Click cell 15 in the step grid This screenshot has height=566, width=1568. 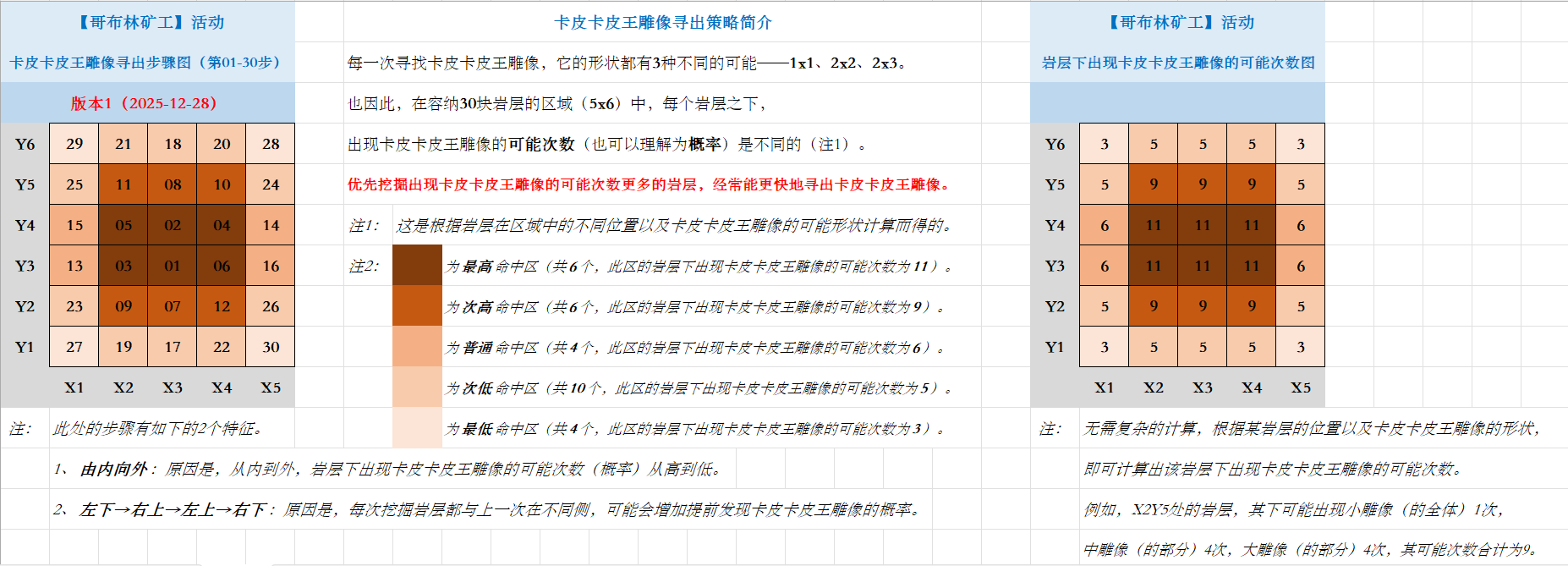pos(74,225)
